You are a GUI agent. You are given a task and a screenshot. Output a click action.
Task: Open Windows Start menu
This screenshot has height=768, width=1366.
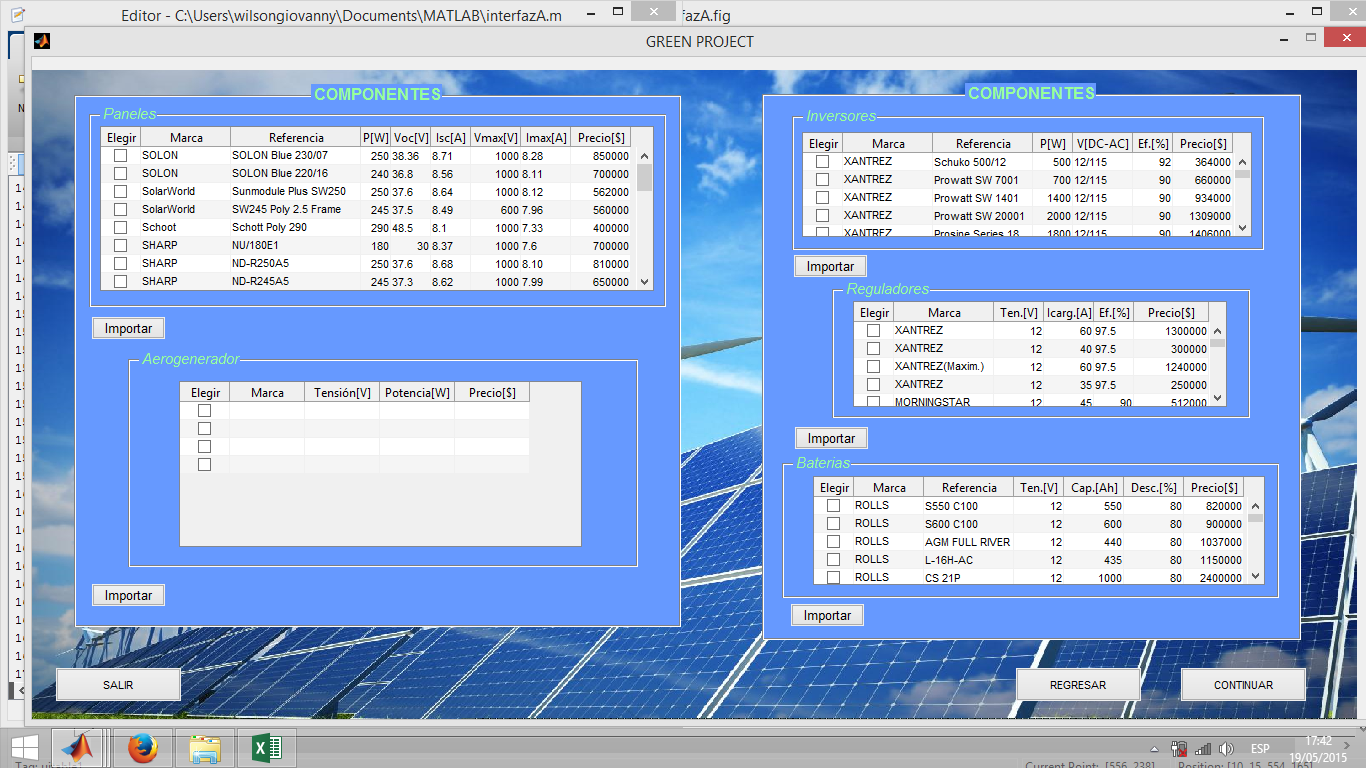click(25, 747)
